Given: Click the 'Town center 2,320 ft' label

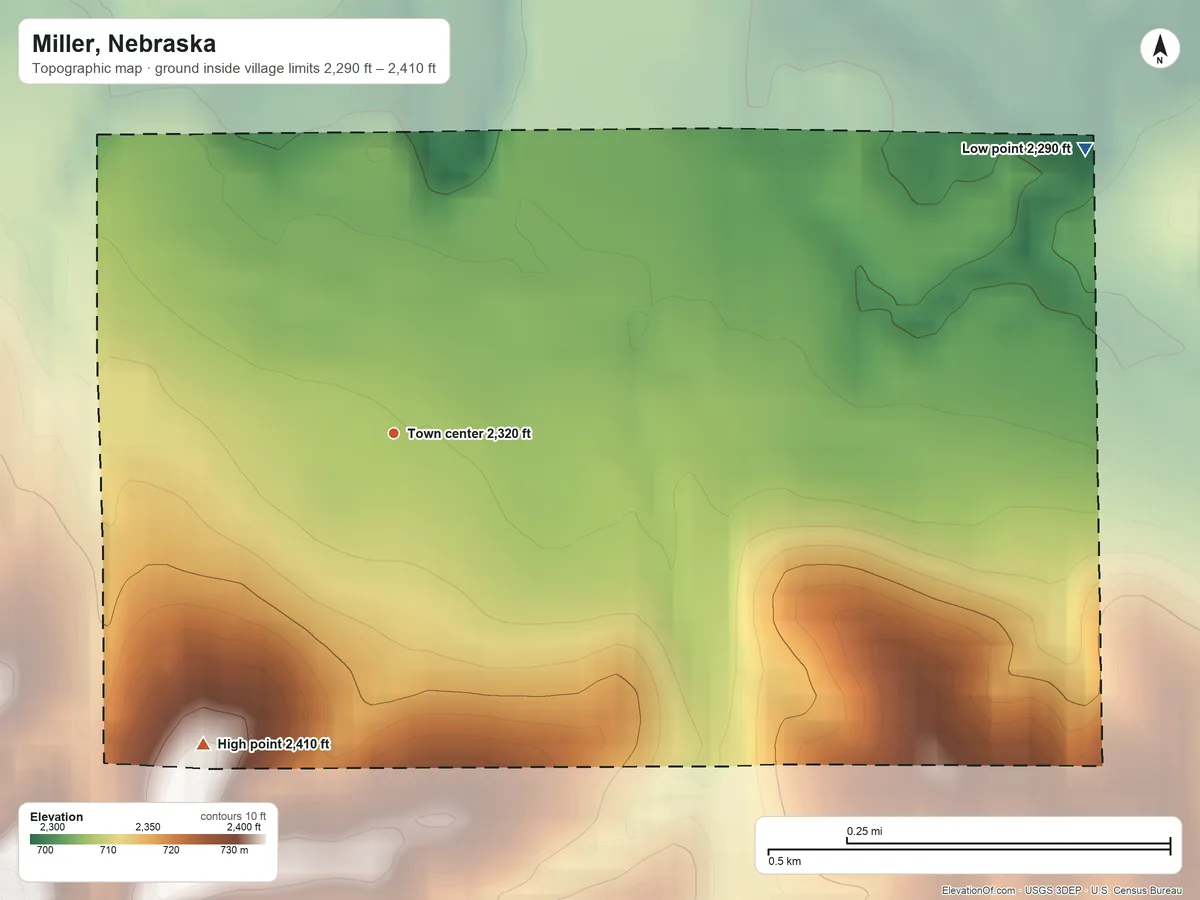Looking at the screenshot, I should point(469,434).
